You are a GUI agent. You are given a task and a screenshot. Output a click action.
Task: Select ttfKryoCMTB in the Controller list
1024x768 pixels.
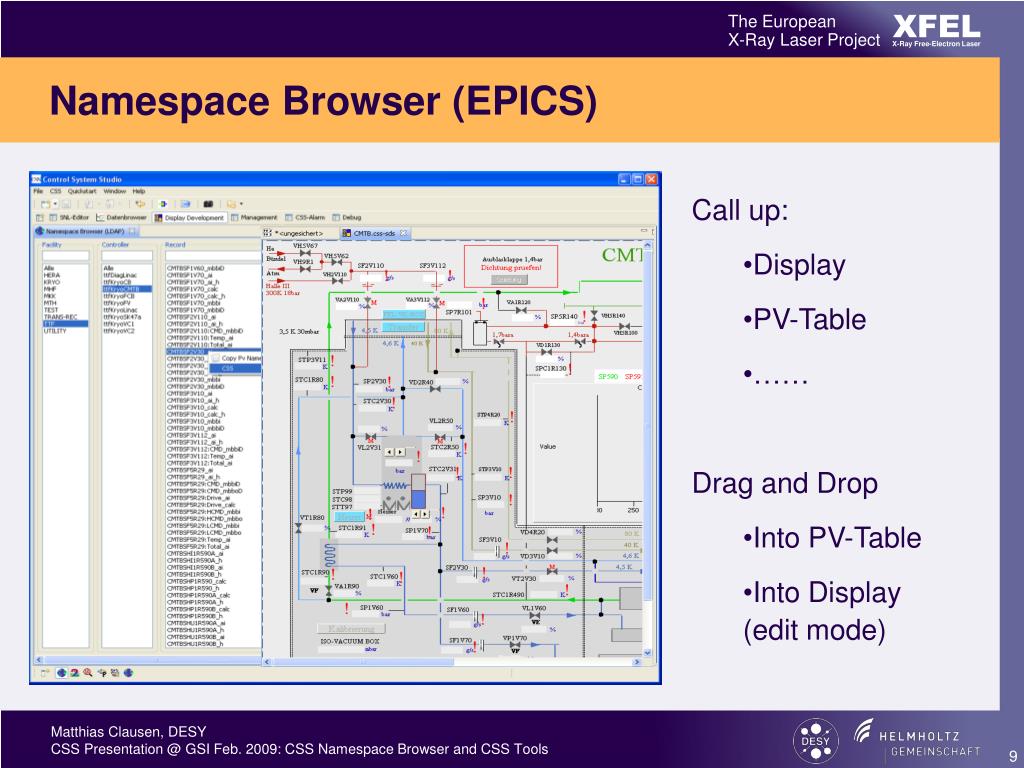coord(127,289)
